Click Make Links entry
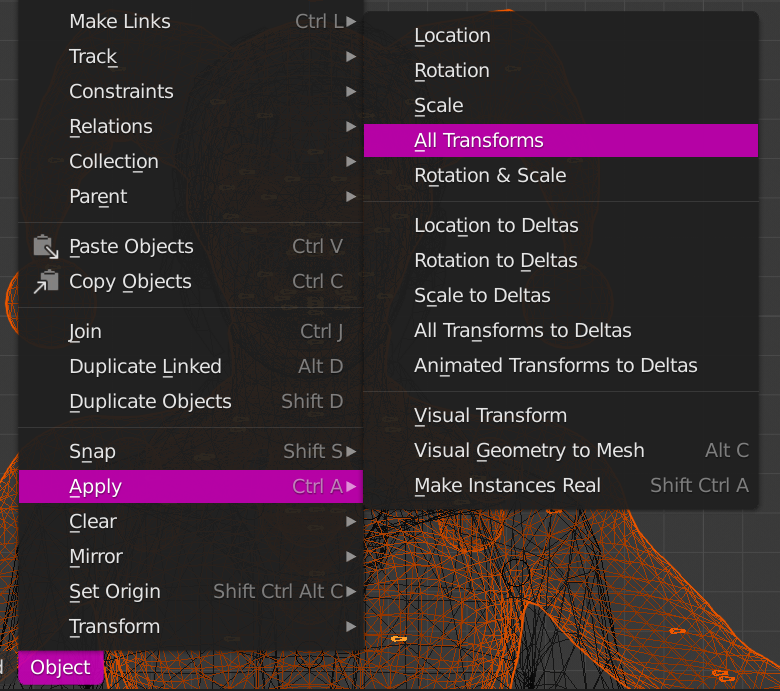 point(120,22)
